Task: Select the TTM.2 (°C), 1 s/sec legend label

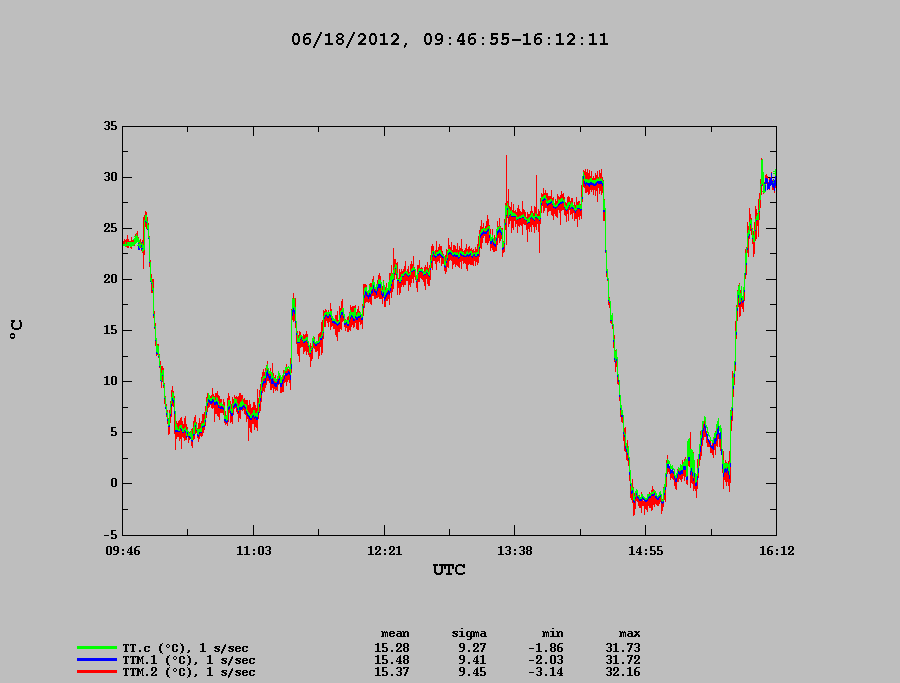Action: coord(189,672)
